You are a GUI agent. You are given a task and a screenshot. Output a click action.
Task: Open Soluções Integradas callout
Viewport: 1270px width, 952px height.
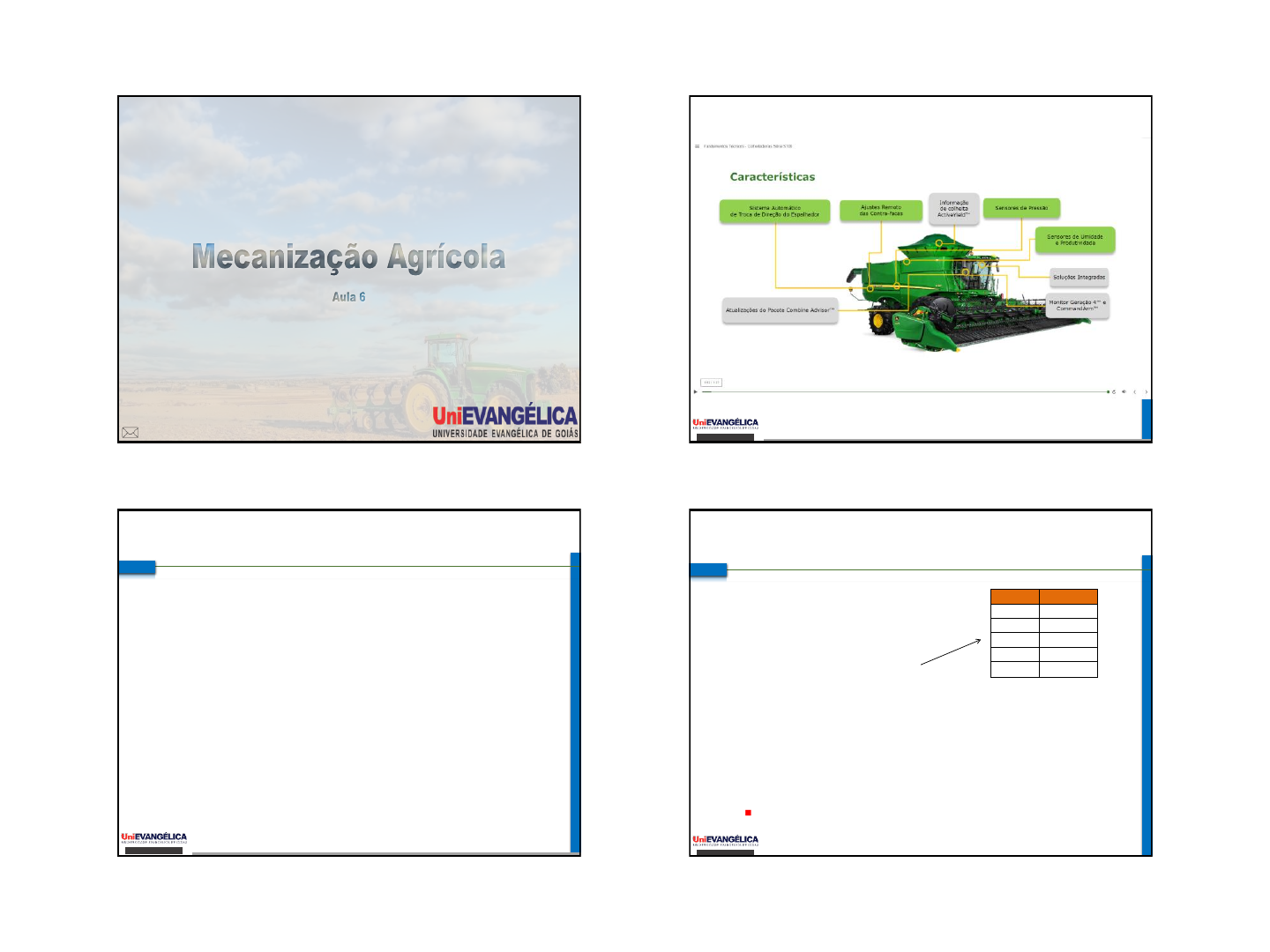(x=1079, y=277)
